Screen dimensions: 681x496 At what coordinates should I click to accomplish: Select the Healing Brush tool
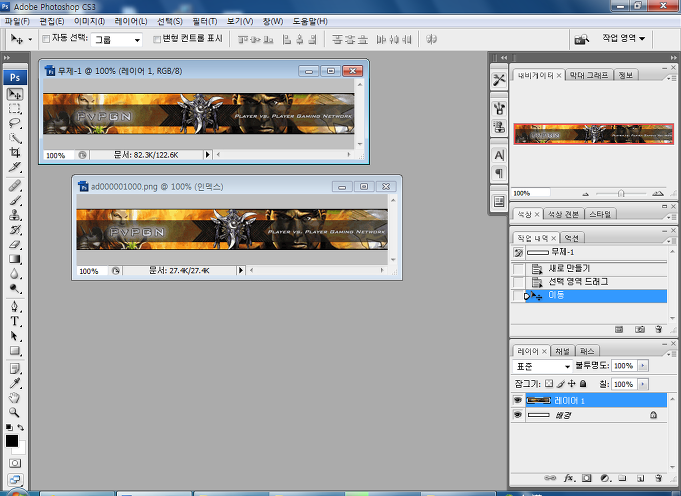coord(15,186)
